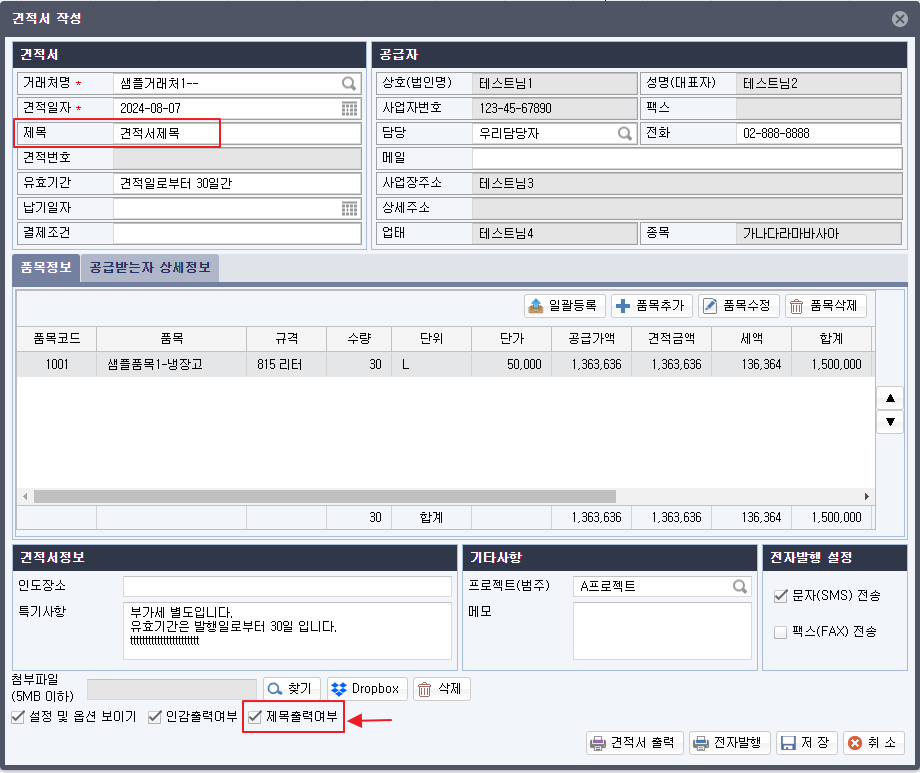Click the search icon in 거래처명 field
This screenshot has height=773, width=920.
349,83
